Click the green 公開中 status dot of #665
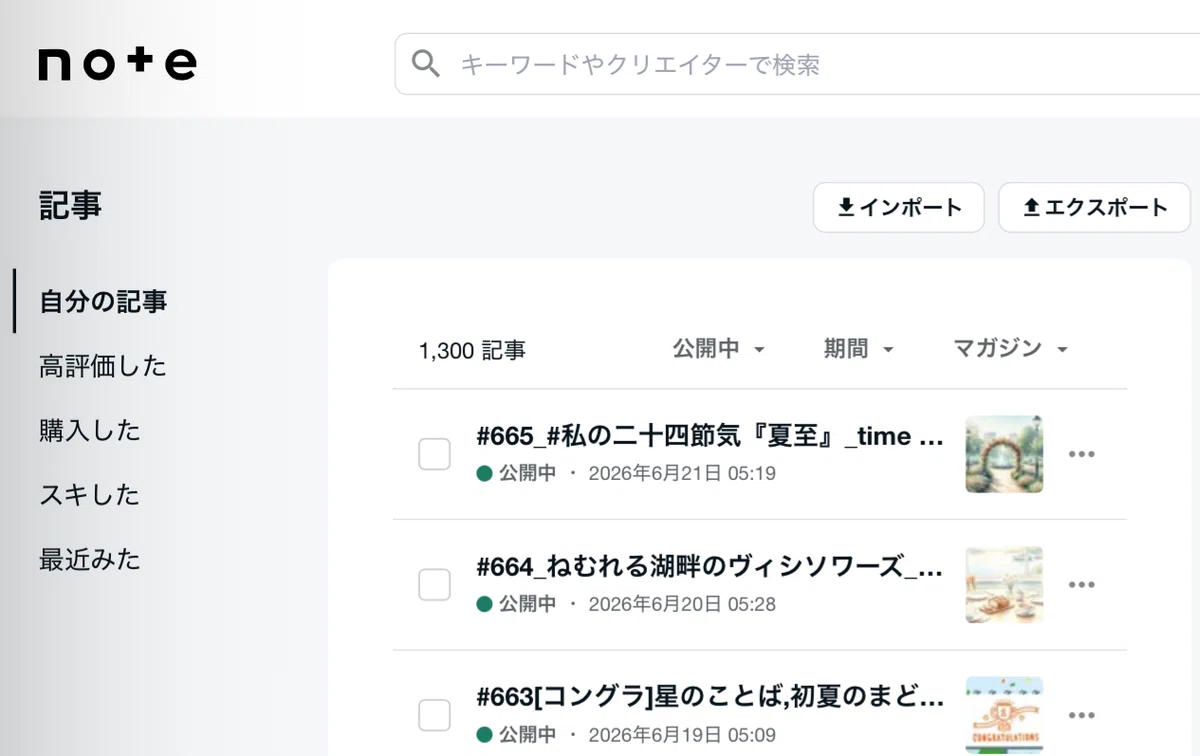 485,473
